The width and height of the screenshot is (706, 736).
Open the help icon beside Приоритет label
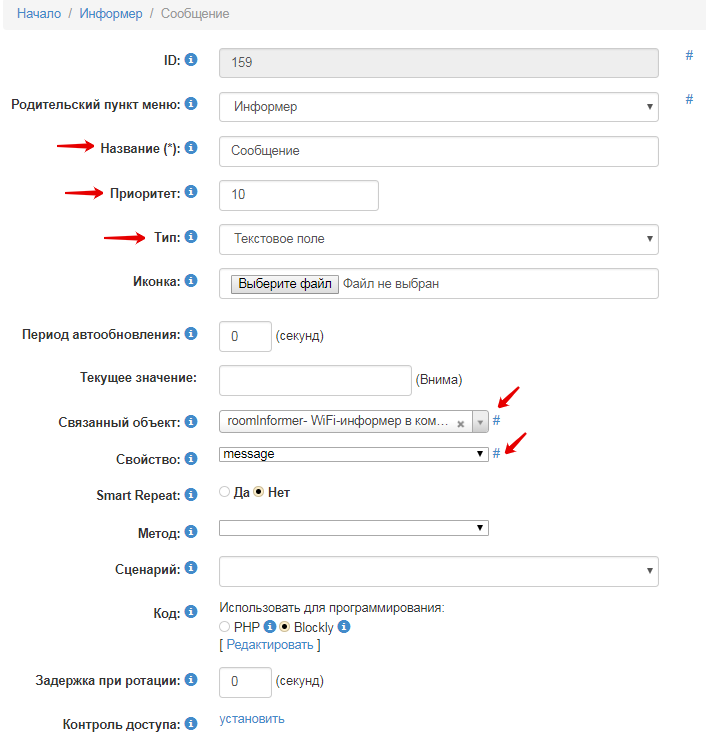pyautogui.click(x=191, y=192)
